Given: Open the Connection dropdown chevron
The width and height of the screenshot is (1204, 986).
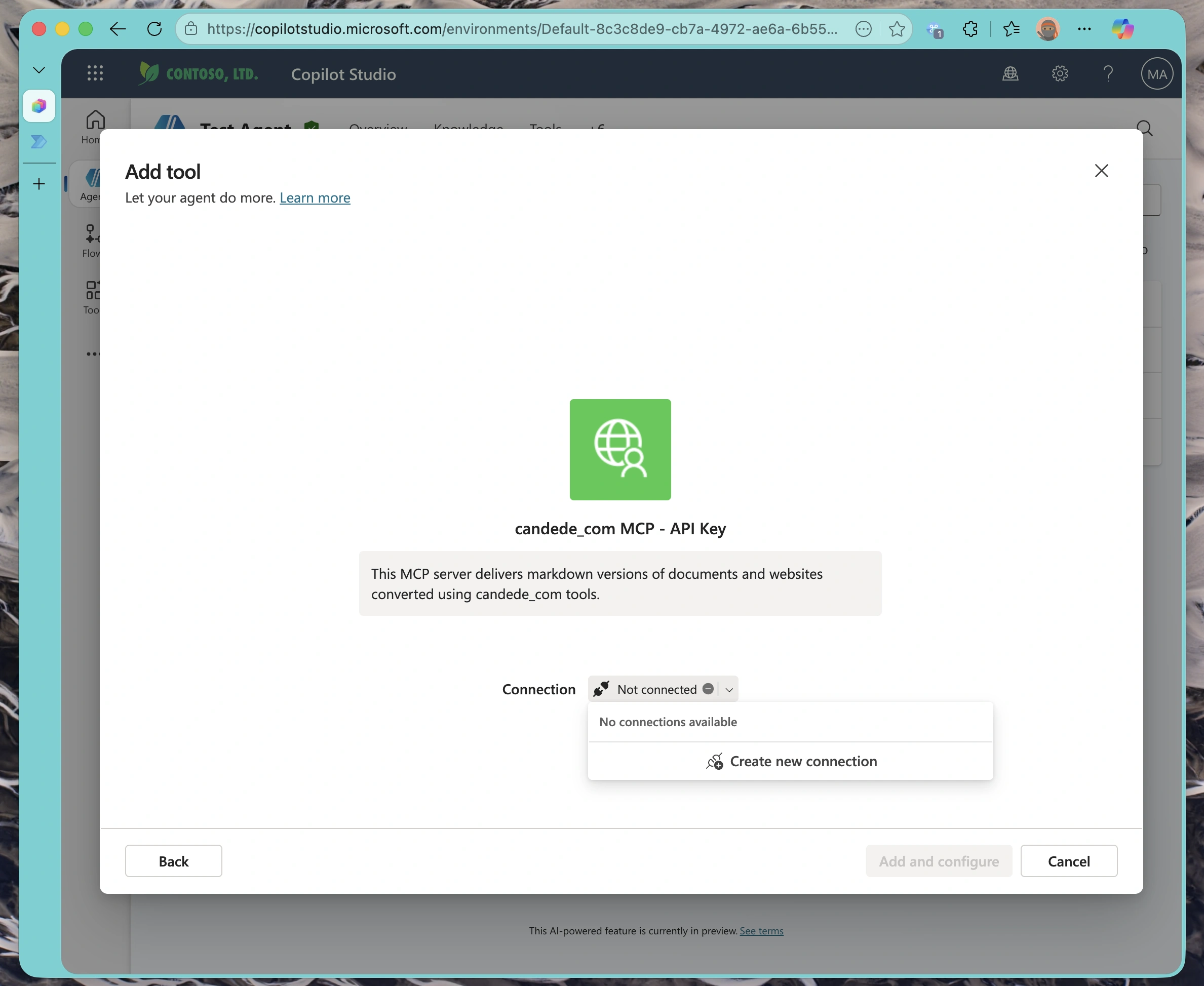Looking at the screenshot, I should (729, 689).
